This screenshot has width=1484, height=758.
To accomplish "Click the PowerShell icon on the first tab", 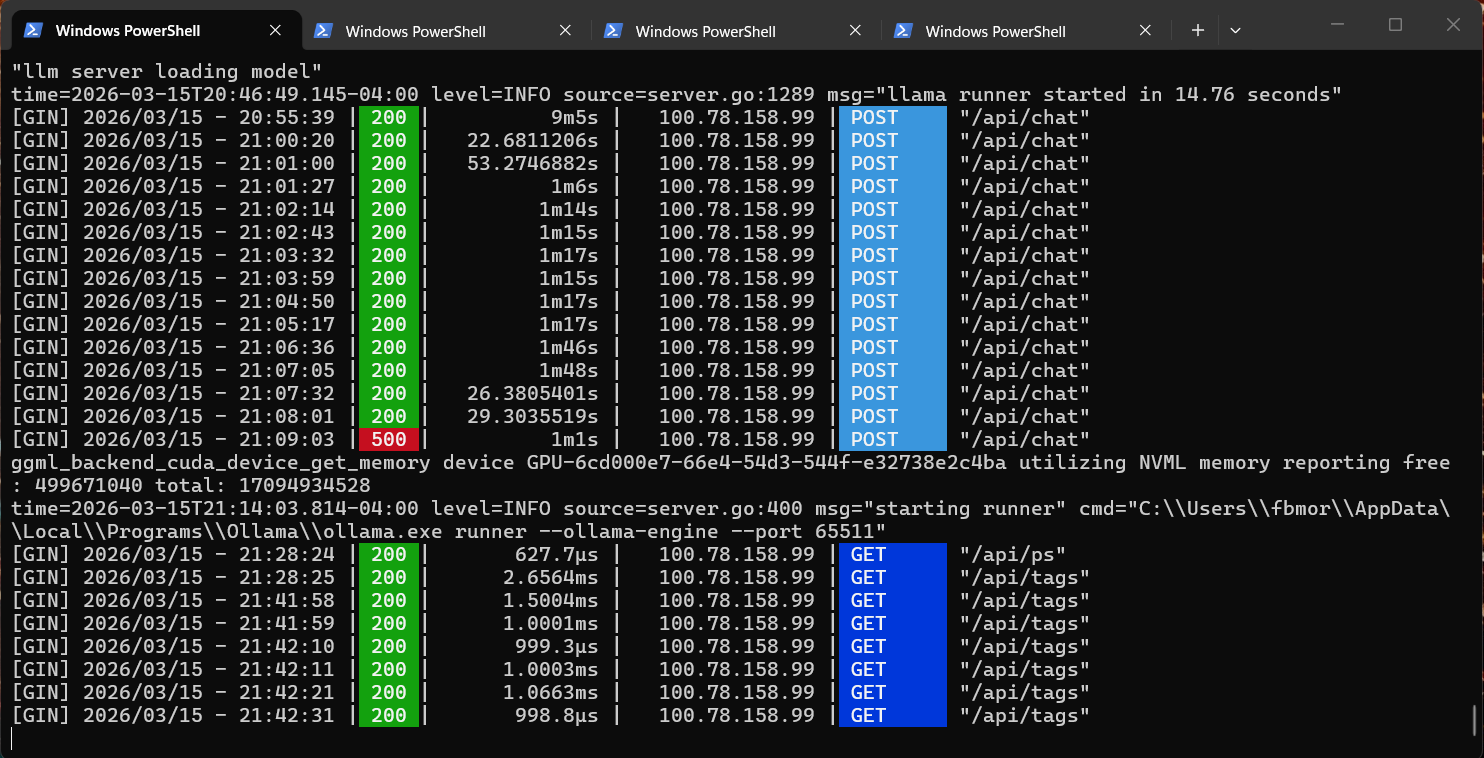I will (x=33, y=31).
